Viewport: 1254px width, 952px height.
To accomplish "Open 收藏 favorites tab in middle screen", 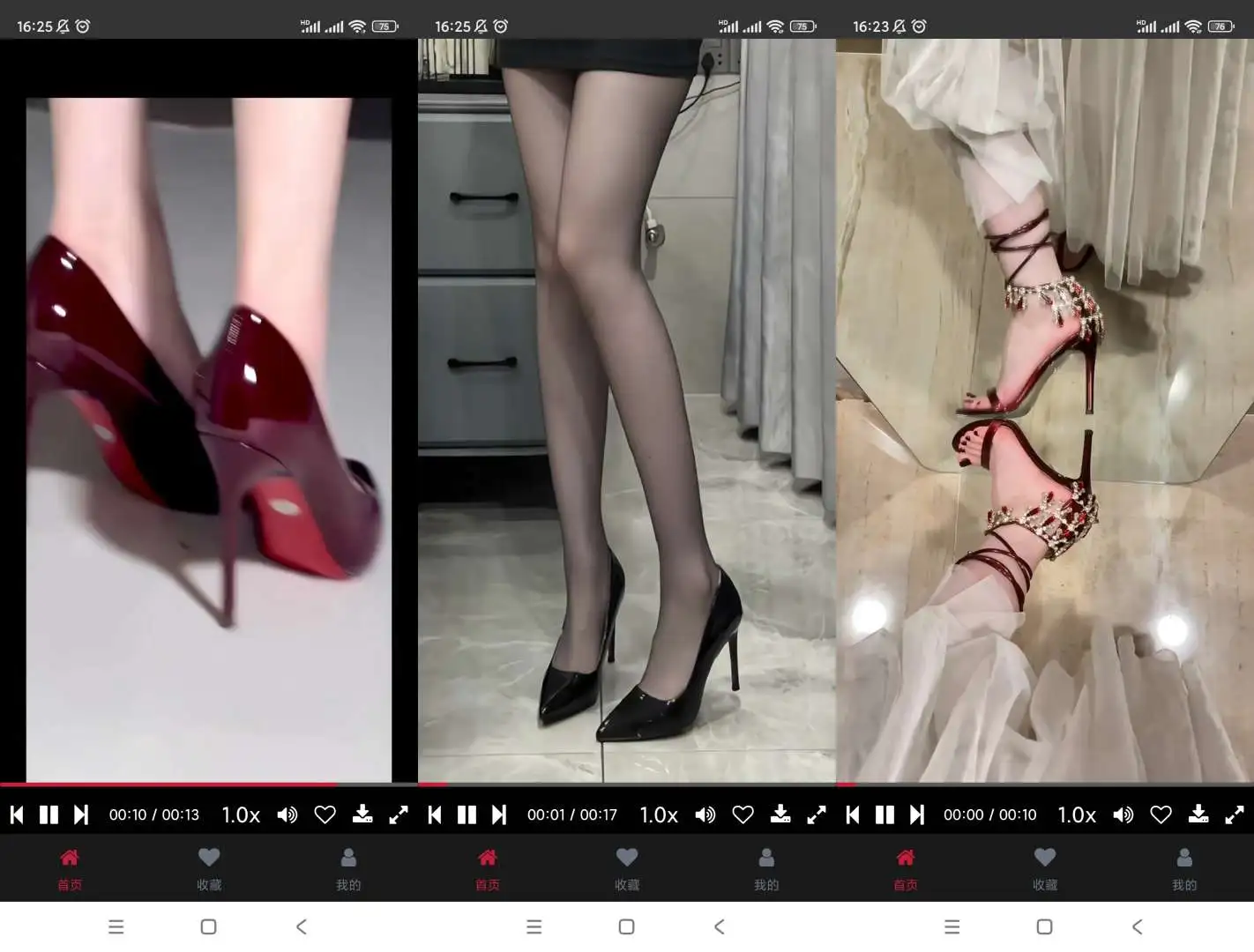I will [627, 868].
